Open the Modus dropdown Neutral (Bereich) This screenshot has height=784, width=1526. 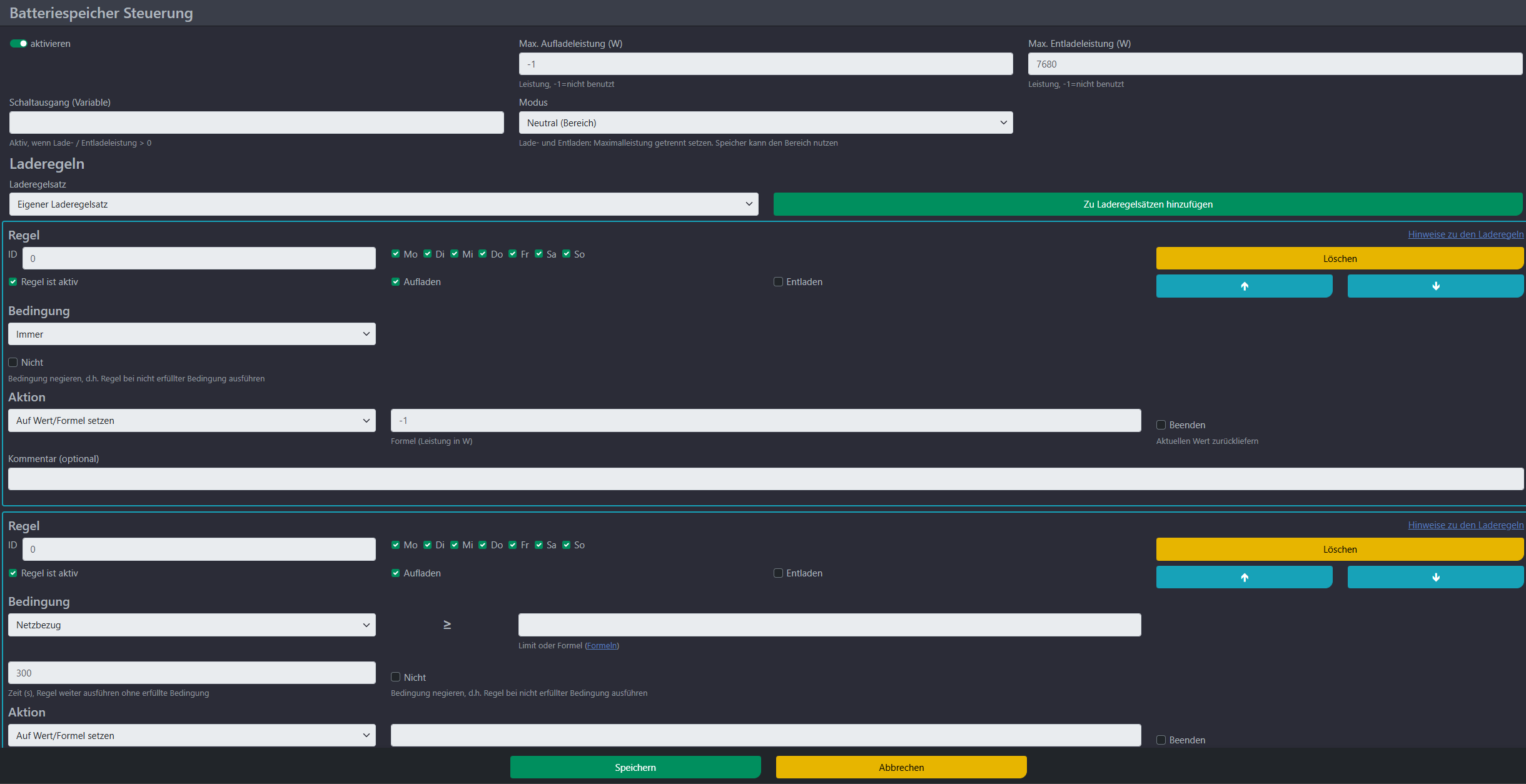766,123
